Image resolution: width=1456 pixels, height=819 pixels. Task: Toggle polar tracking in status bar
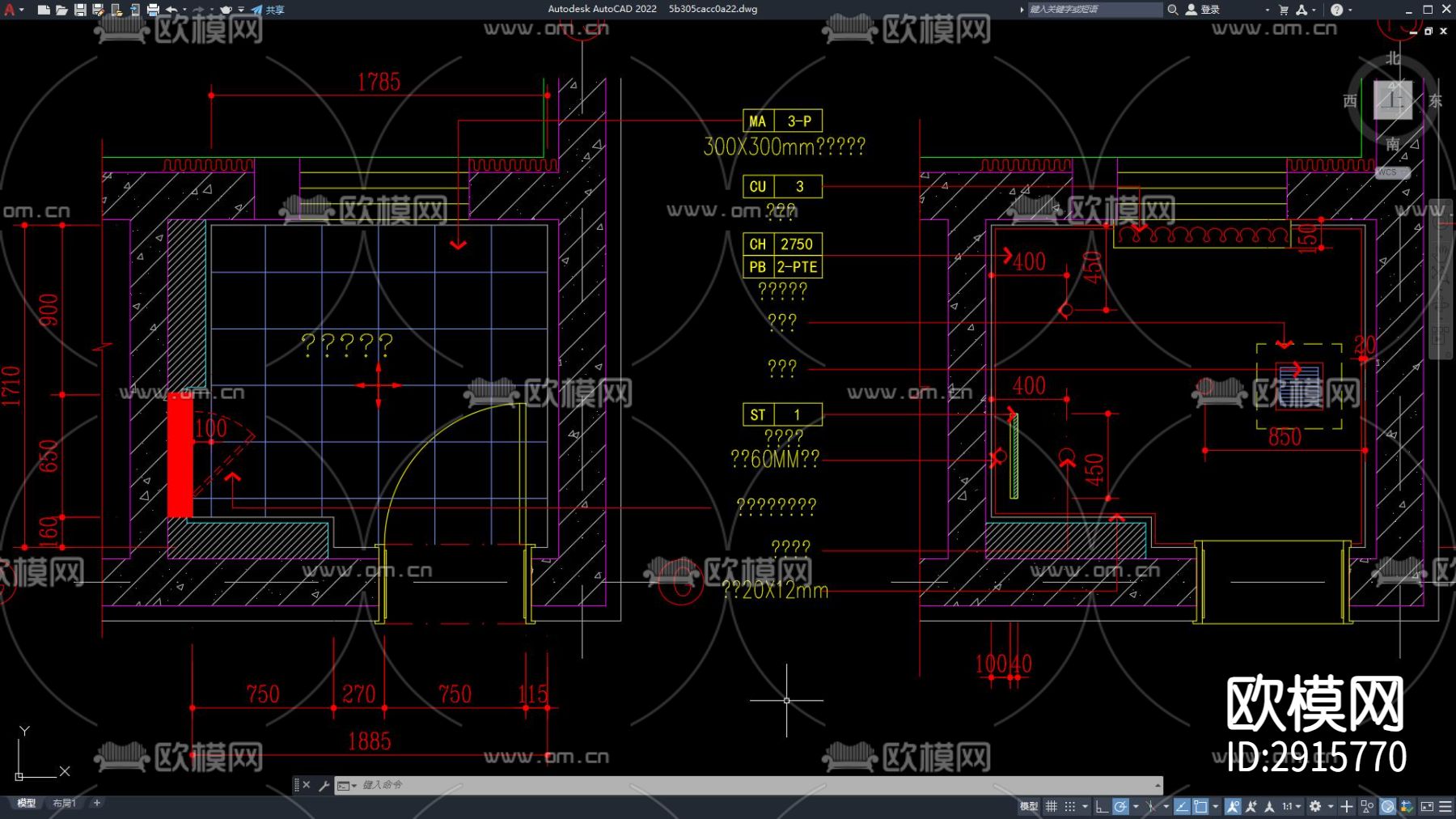point(1120,806)
